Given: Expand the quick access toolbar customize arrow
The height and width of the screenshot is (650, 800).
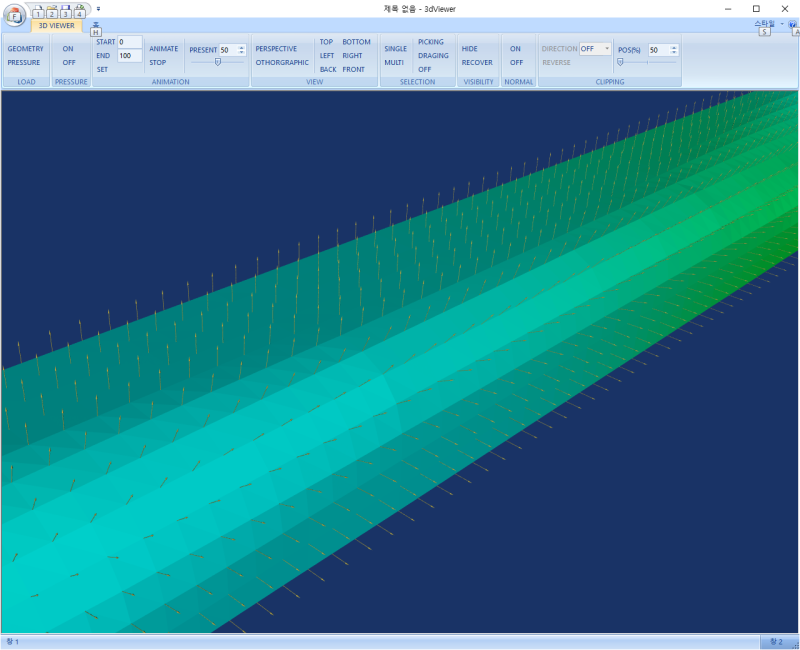Looking at the screenshot, I should click(x=98, y=9).
